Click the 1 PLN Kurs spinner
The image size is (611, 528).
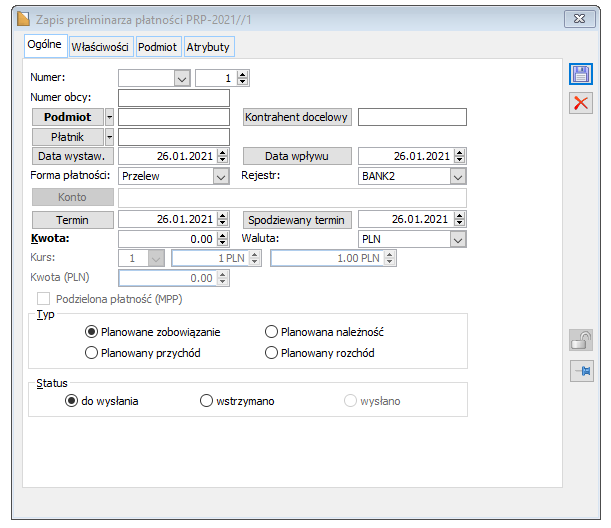(254, 258)
